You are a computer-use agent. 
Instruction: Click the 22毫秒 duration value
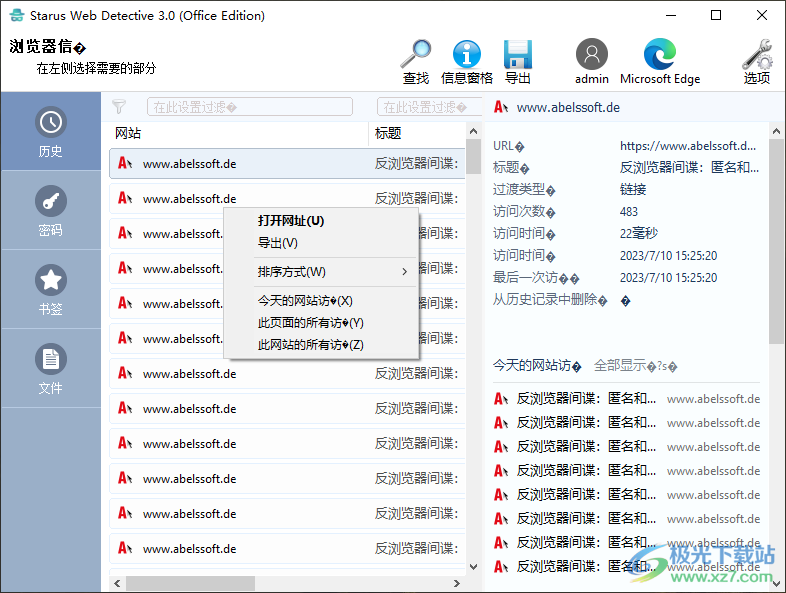pos(639,233)
